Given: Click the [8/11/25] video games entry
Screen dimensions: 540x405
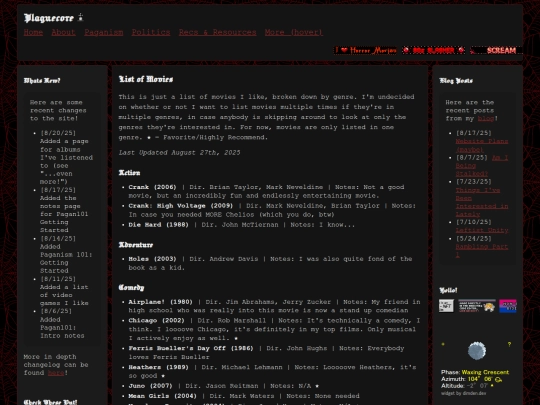Looking at the screenshot, I should click(64, 291).
